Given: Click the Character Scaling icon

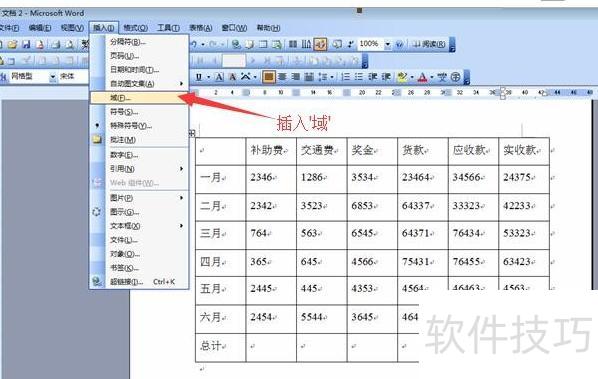Looking at the screenshot, I should (245, 77).
